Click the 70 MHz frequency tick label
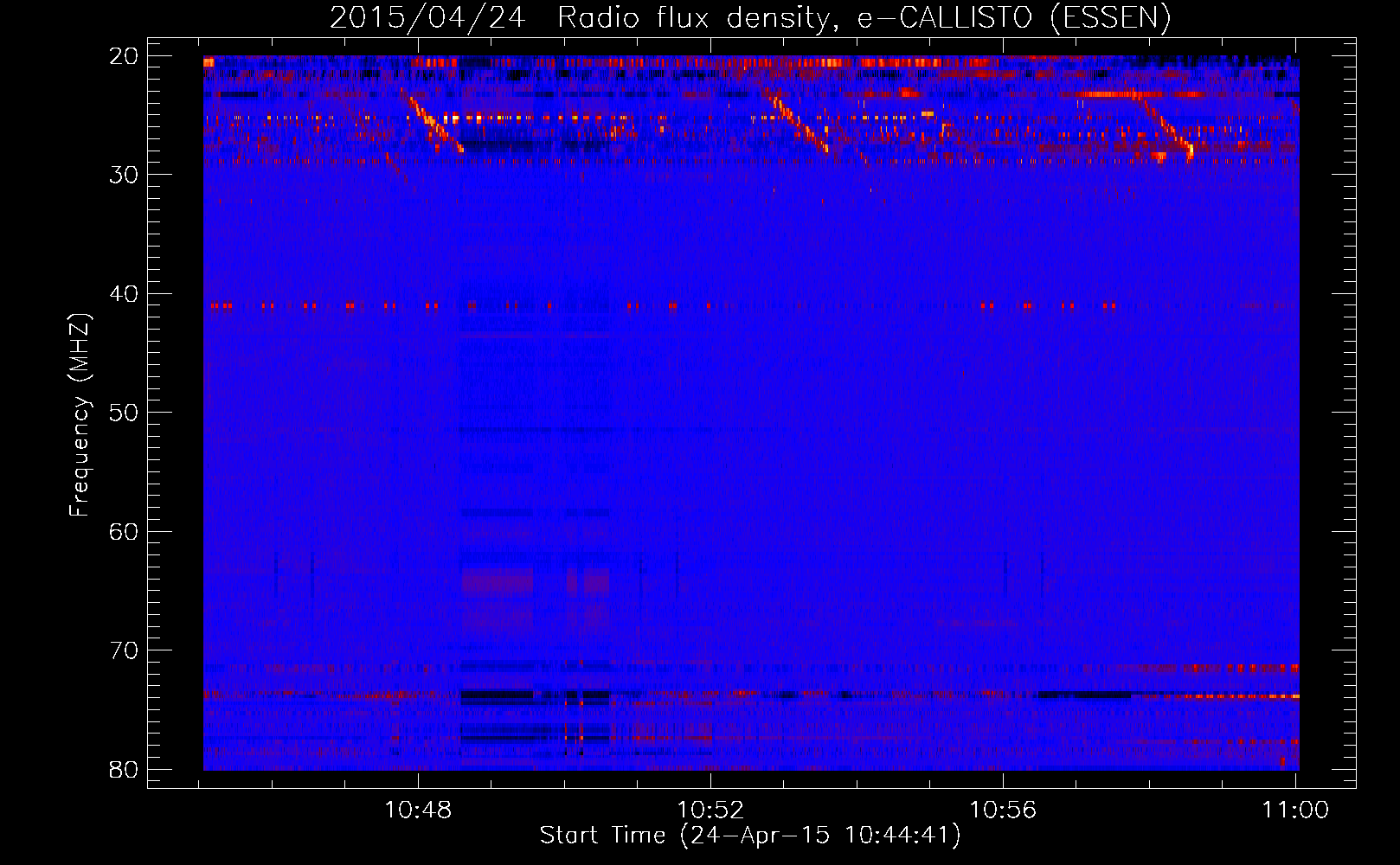 point(124,650)
